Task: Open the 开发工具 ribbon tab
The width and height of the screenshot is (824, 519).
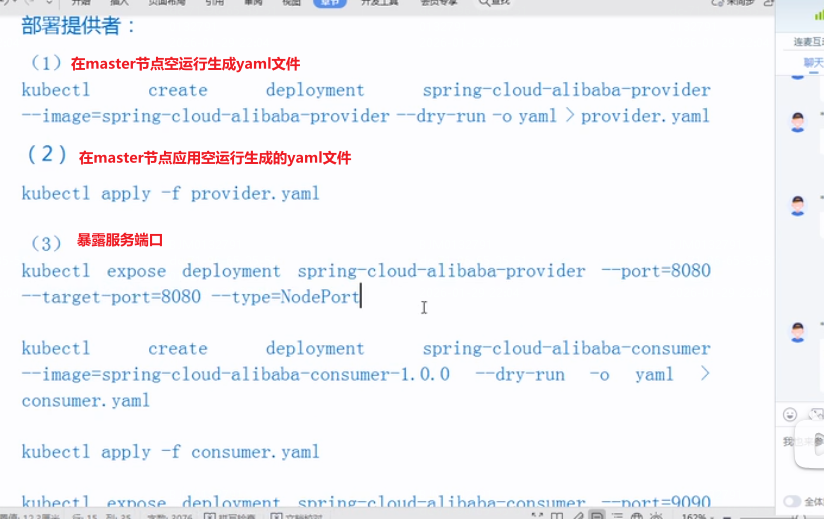Action: (x=379, y=3)
